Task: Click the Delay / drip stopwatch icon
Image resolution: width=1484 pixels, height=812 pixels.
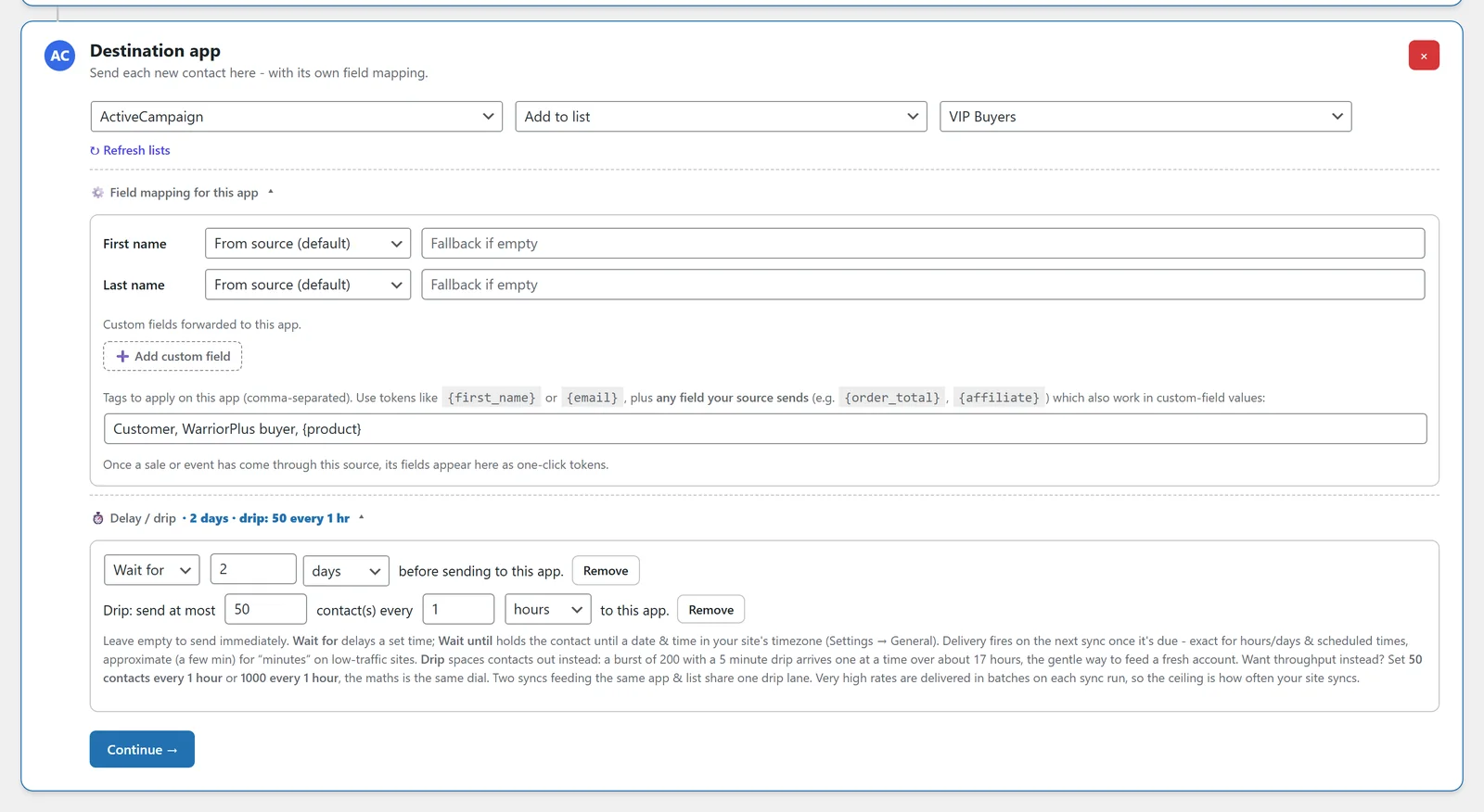Action: (x=97, y=518)
